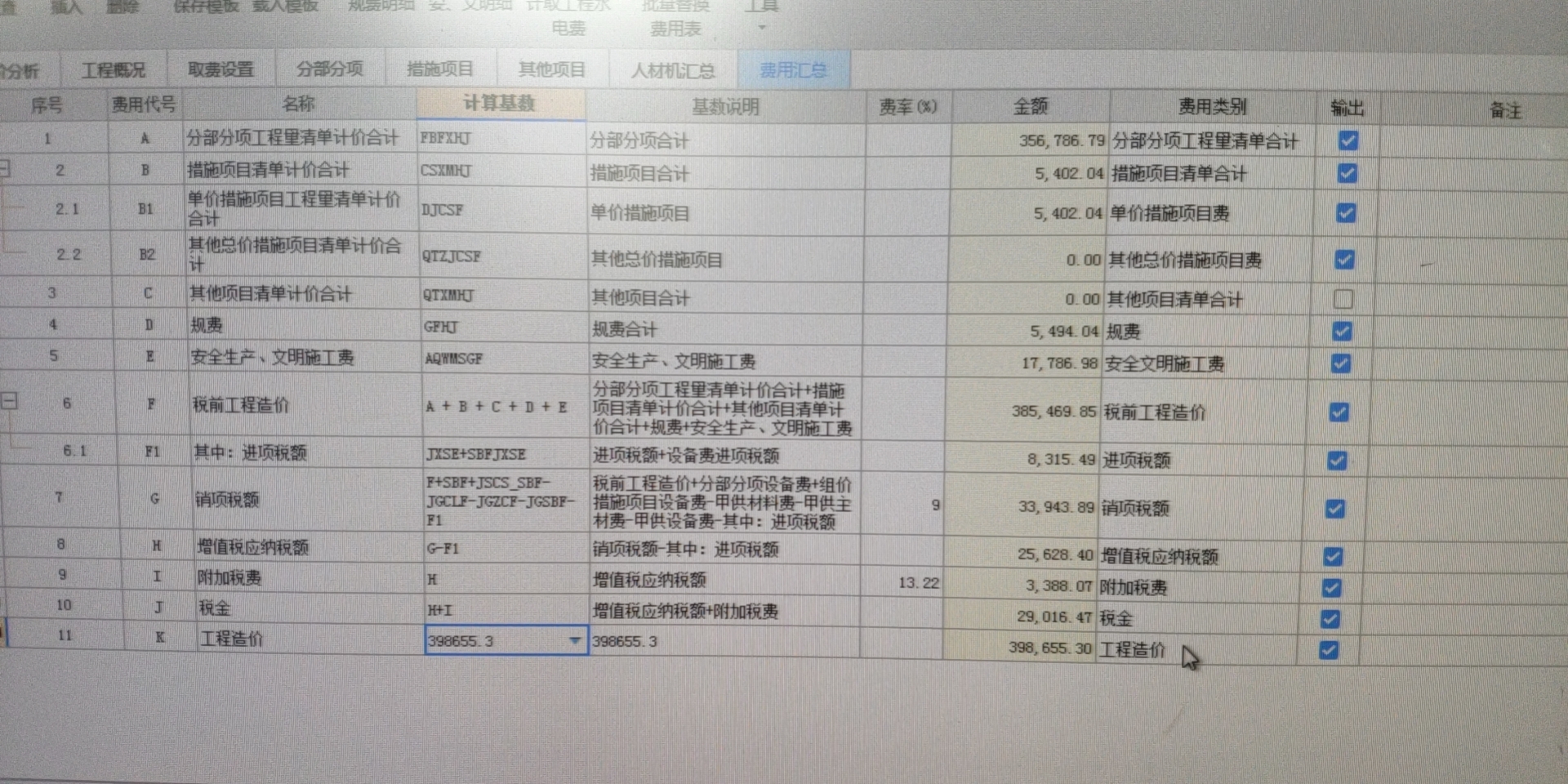Click the 费用表 toolbar button label
The width and height of the screenshot is (1568, 784).
(x=675, y=29)
